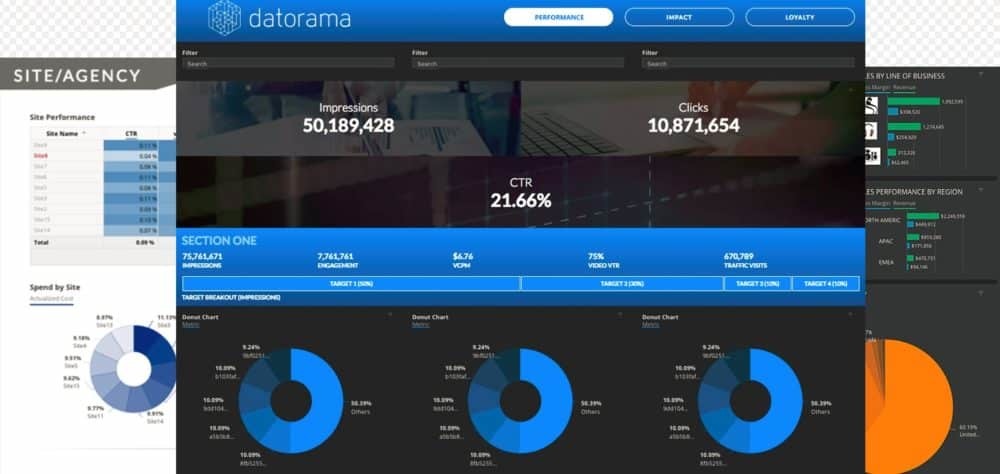
Task: Sort by the Site Name column arrow
Action: [84, 132]
